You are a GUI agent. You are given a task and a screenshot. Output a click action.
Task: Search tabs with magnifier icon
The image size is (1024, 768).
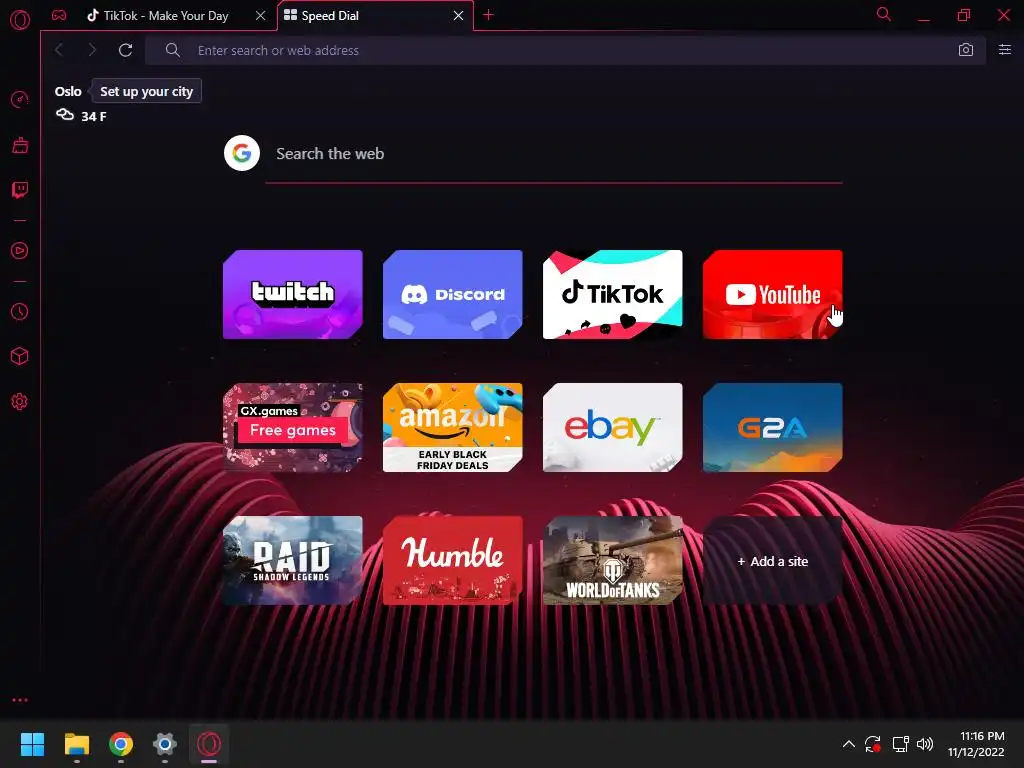pyautogui.click(x=884, y=14)
